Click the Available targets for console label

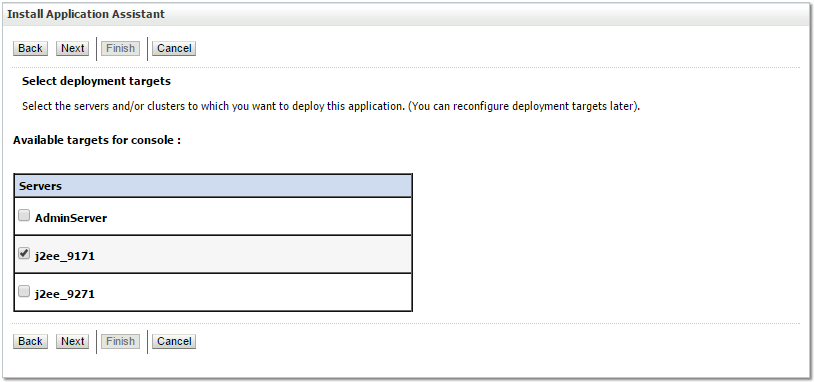97,140
